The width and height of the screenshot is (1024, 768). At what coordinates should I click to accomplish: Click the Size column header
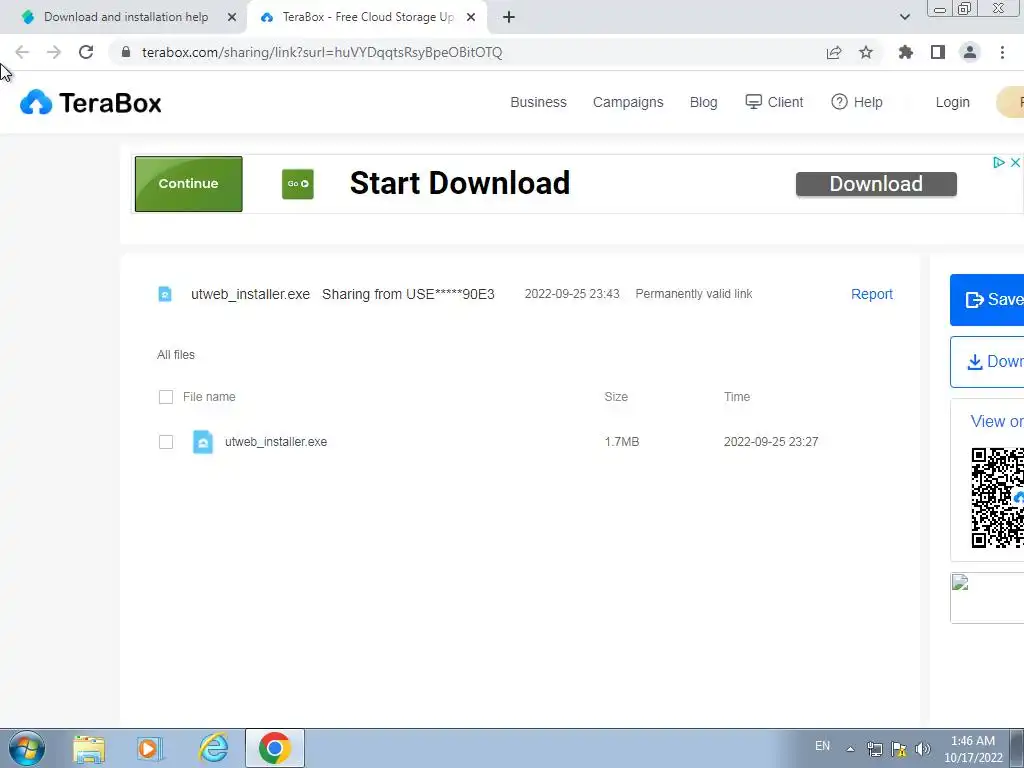616,397
